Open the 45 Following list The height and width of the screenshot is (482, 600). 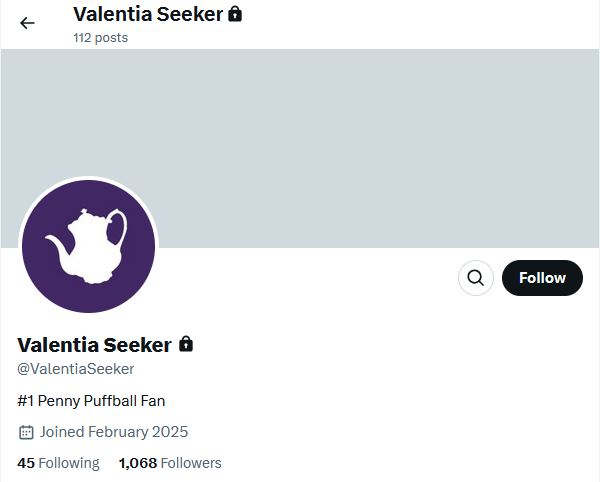[58, 463]
